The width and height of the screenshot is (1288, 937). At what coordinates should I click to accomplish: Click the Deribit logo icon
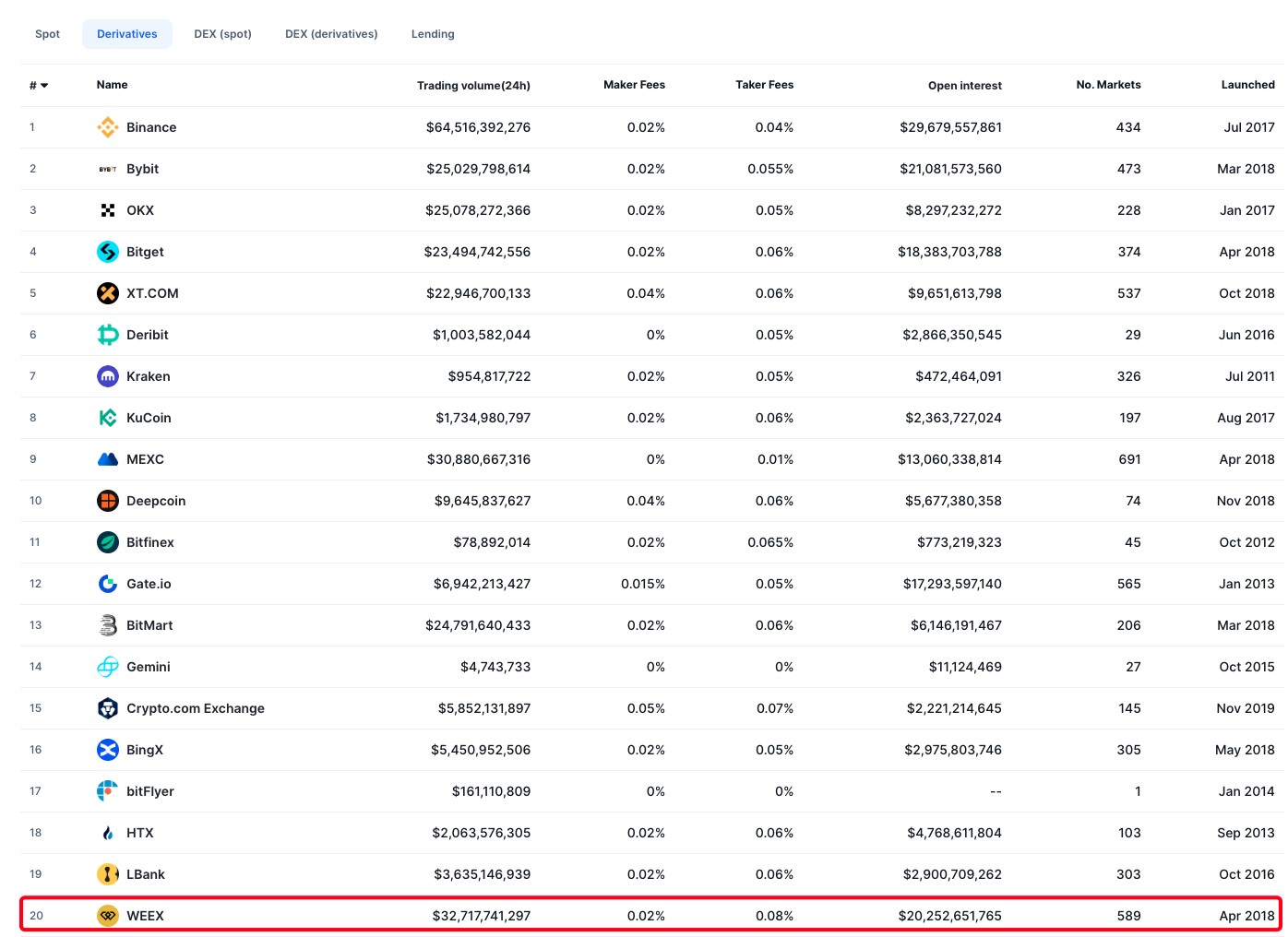(108, 335)
